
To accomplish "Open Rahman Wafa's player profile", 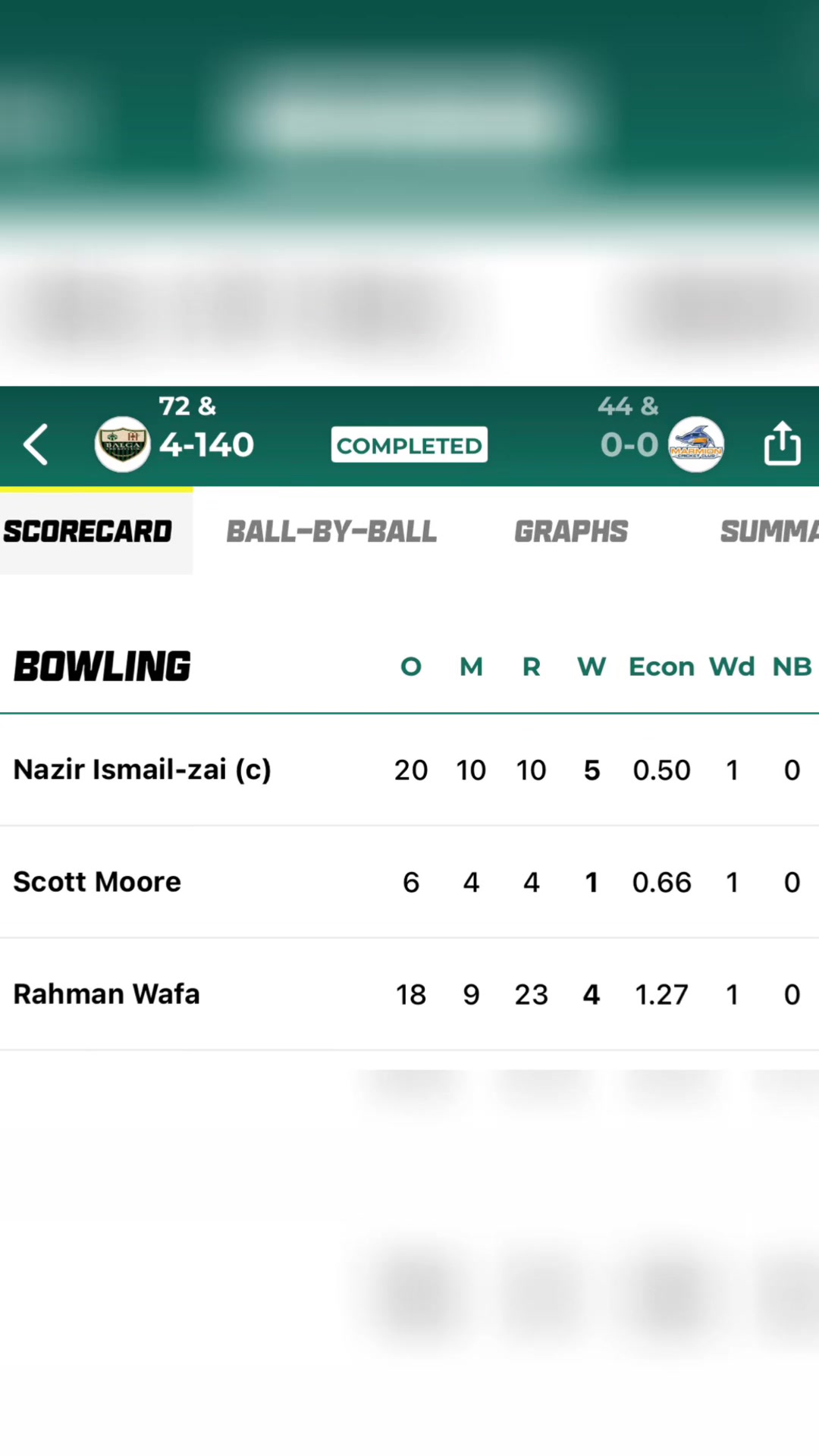I will click(x=106, y=994).
